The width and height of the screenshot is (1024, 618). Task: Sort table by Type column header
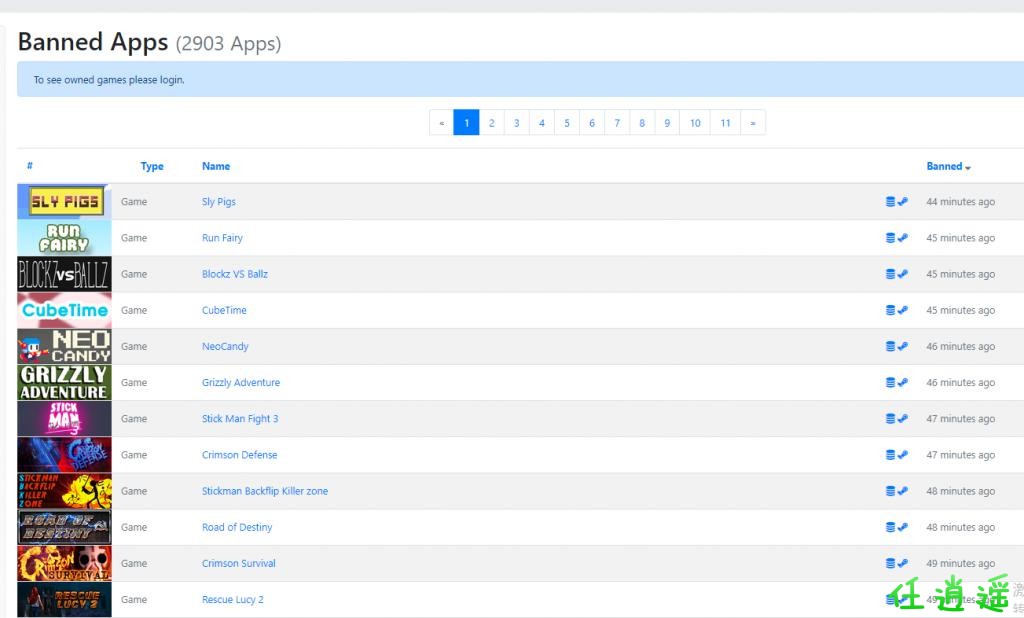152,167
